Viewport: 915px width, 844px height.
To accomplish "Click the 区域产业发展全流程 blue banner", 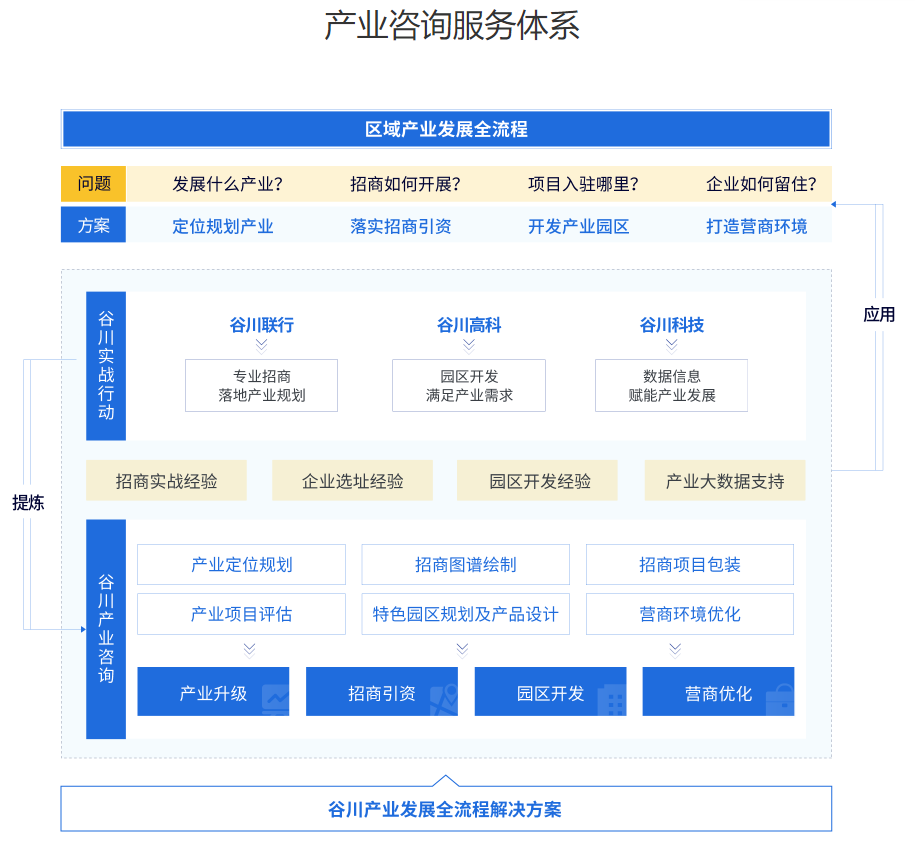I will click(x=446, y=129).
